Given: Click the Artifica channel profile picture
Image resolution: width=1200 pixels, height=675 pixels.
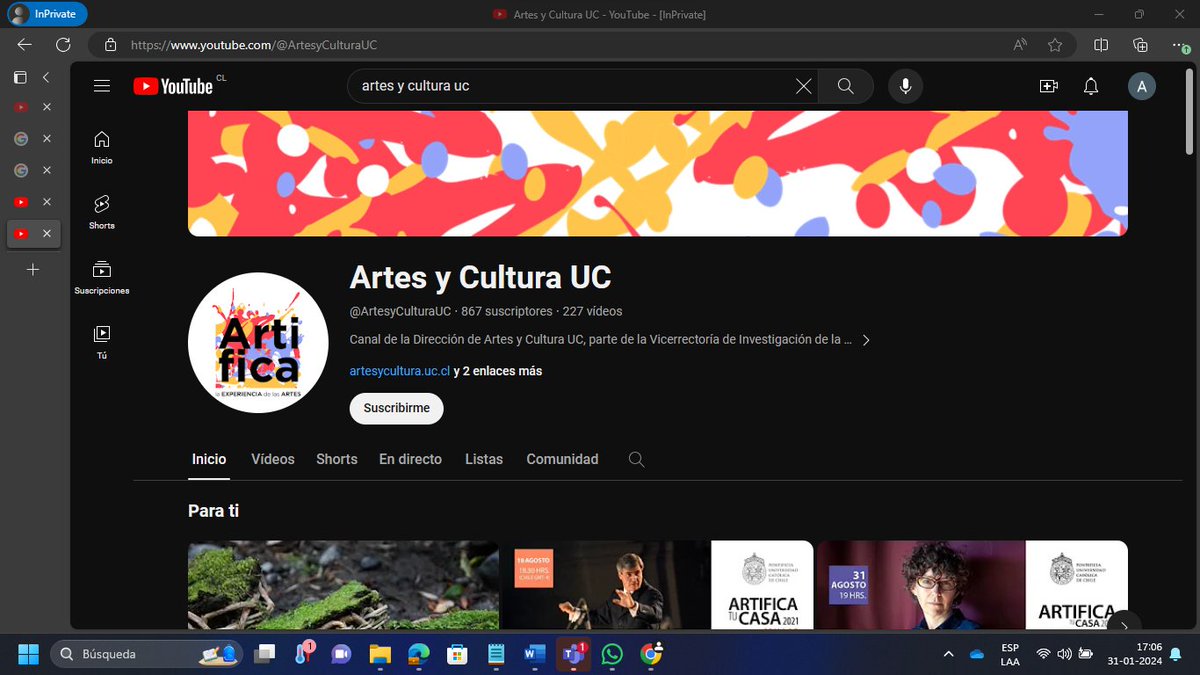Looking at the screenshot, I should click(258, 342).
